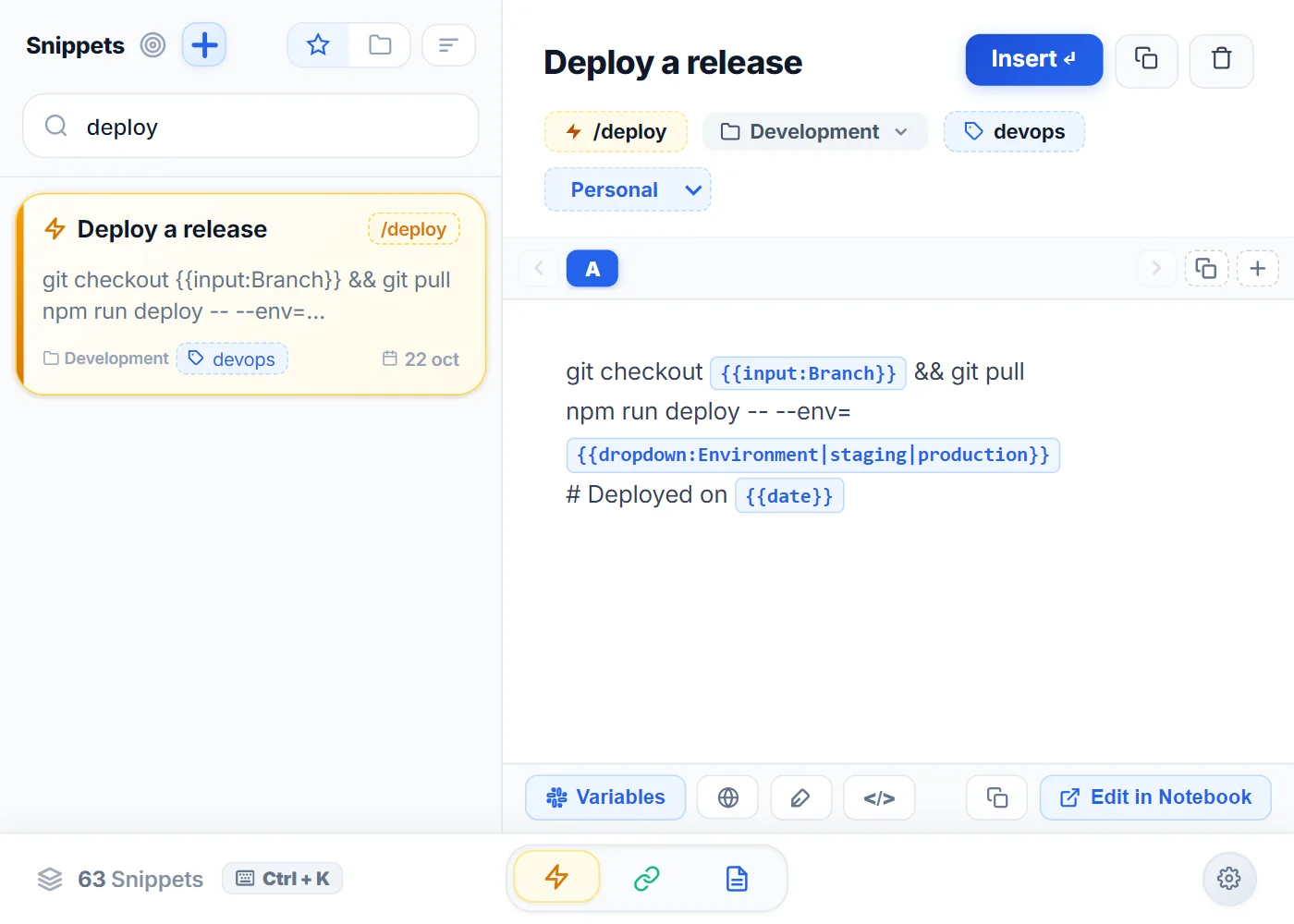
Task: Click the '22 oct' date in the card
Action: click(x=421, y=359)
